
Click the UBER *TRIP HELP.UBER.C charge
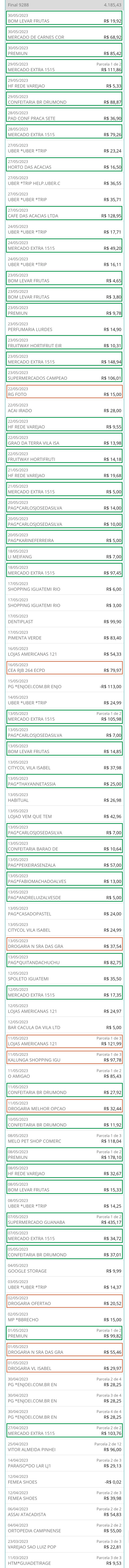pyautogui.click(x=64, y=180)
